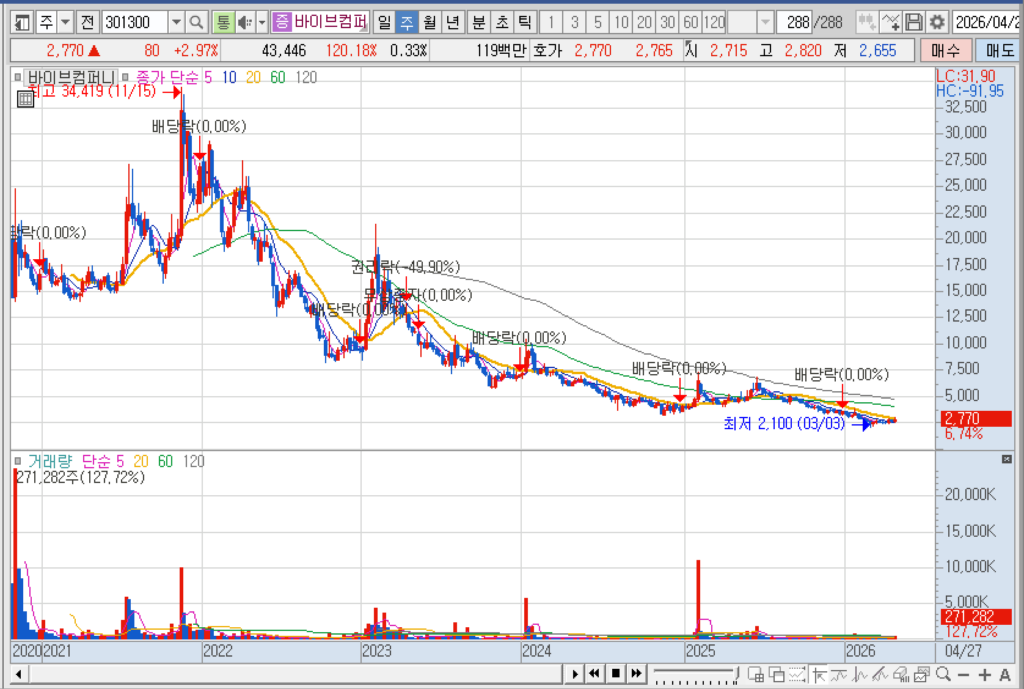The image size is (1024, 689).
Task: Click the trend line drawing icon
Action: pyautogui.click(x=880, y=674)
